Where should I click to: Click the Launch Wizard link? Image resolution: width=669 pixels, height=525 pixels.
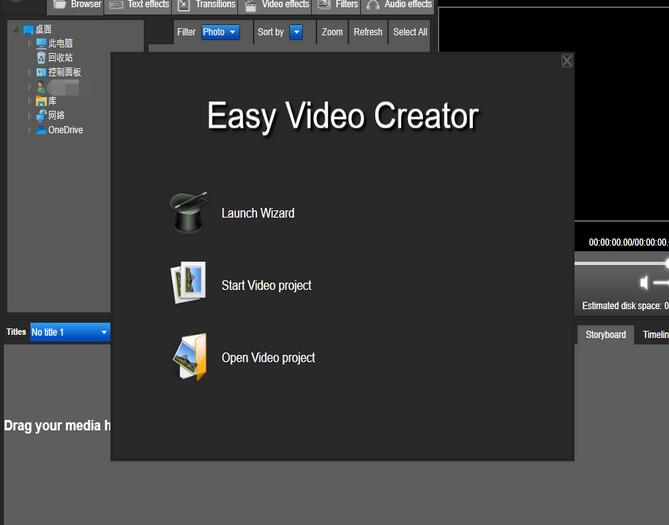(258, 213)
